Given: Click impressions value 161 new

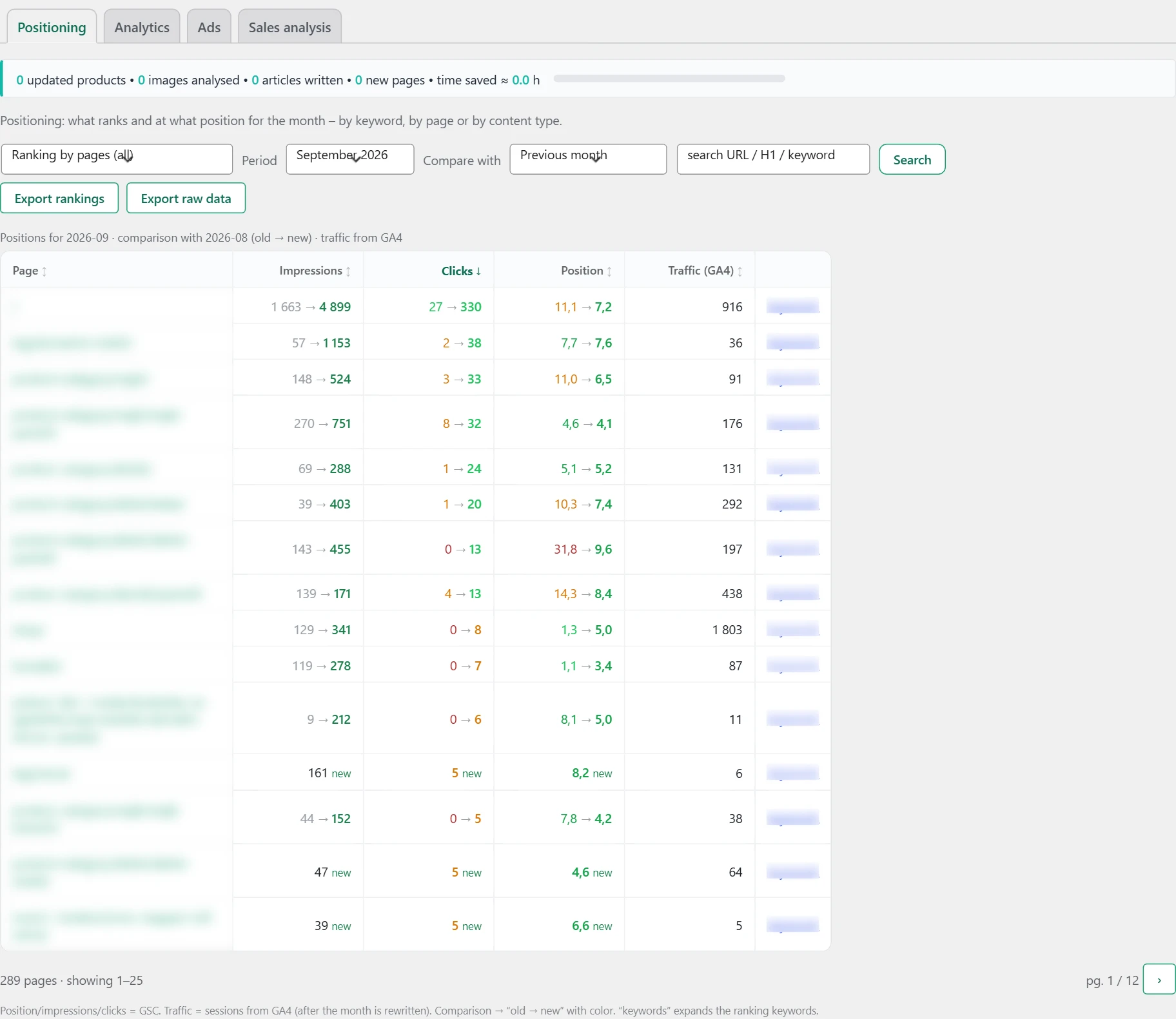Looking at the screenshot, I should [x=329, y=773].
